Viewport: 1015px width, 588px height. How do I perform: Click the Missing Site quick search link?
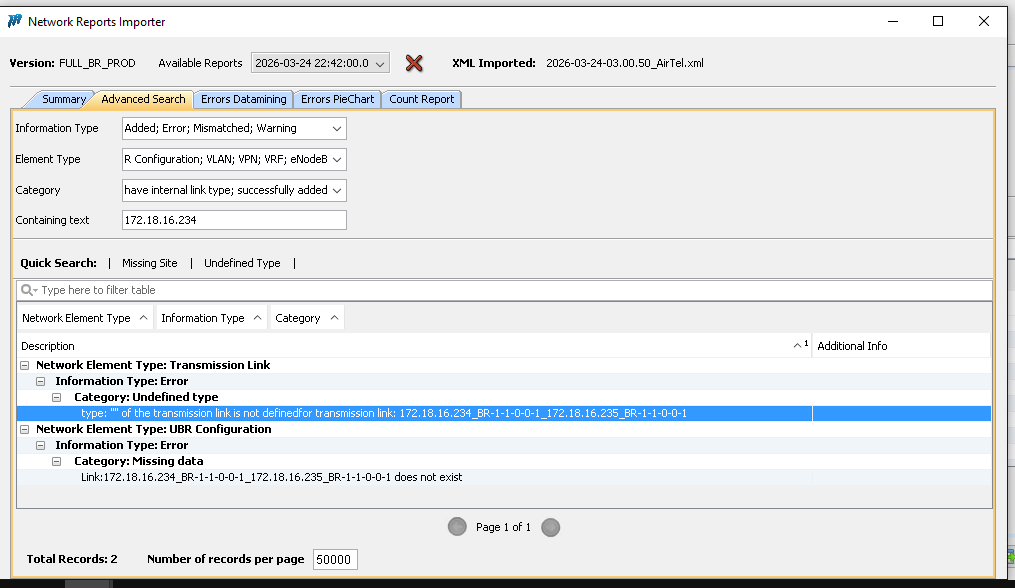coord(149,263)
